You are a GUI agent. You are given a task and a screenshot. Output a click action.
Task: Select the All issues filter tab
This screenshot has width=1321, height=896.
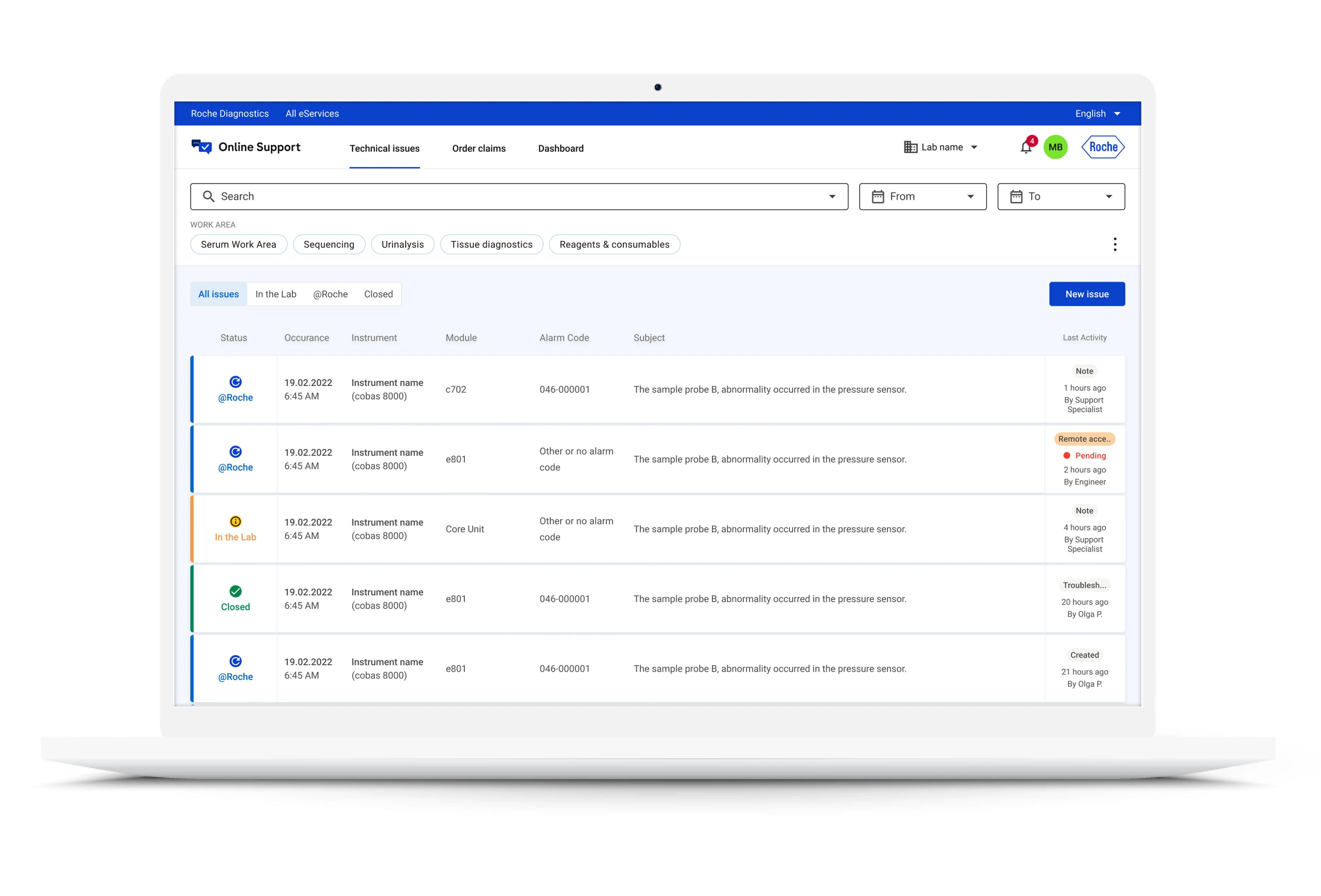pyautogui.click(x=218, y=294)
